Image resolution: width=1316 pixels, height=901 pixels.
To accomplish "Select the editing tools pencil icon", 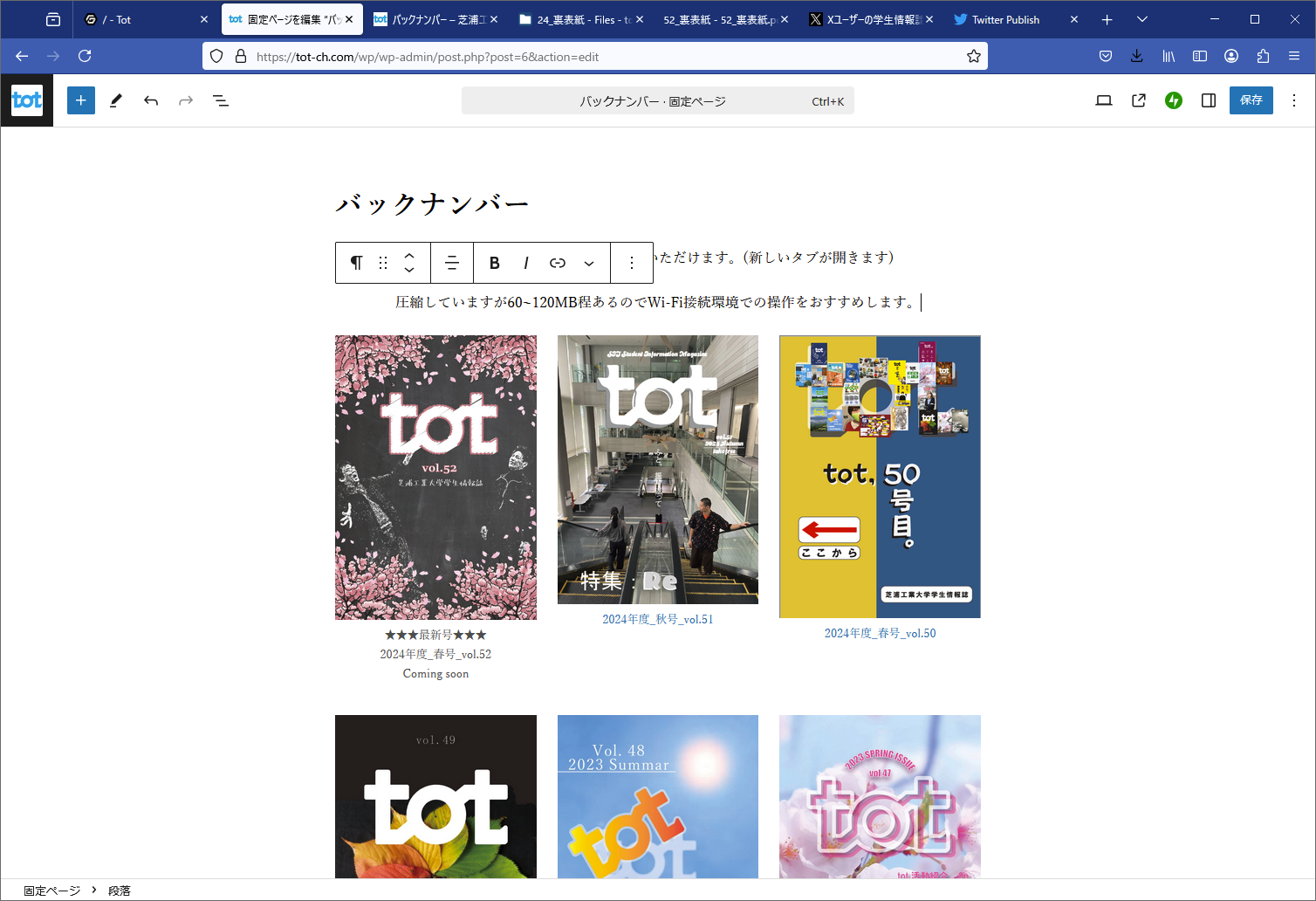I will (x=115, y=100).
